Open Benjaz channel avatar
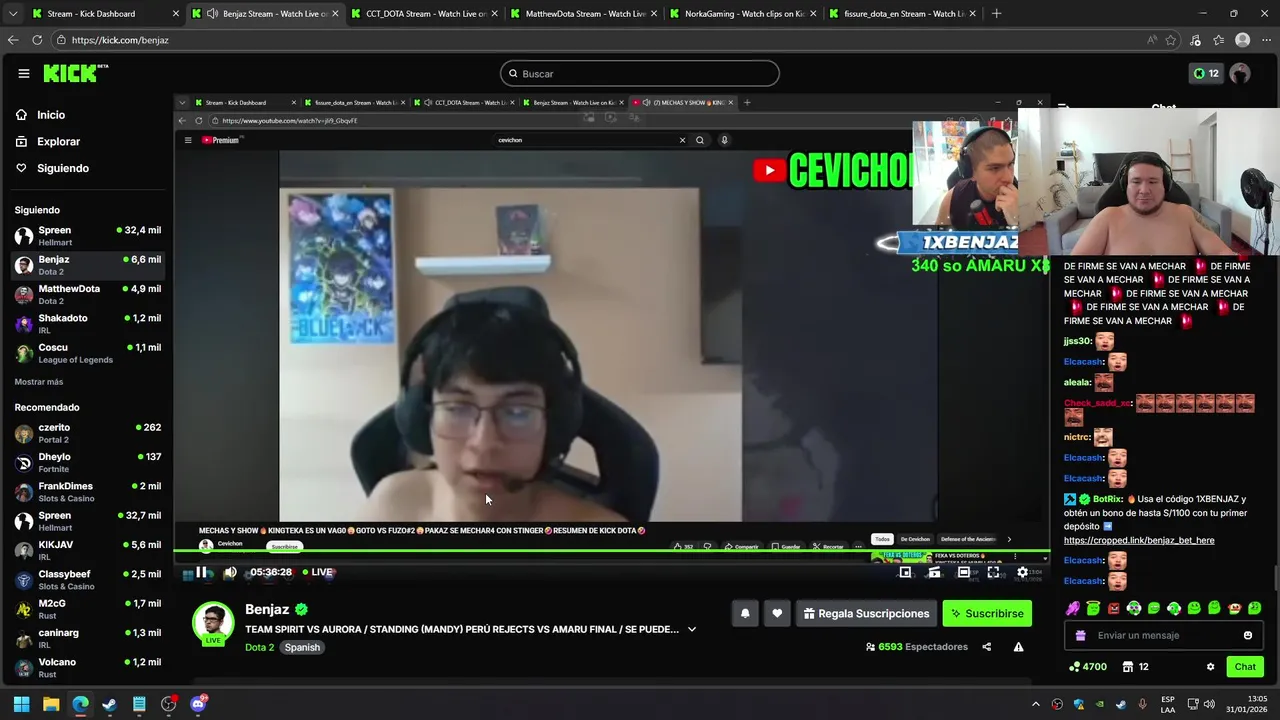Image resolution: width=1280 pixels, height=720 pixels. [213, 623]
